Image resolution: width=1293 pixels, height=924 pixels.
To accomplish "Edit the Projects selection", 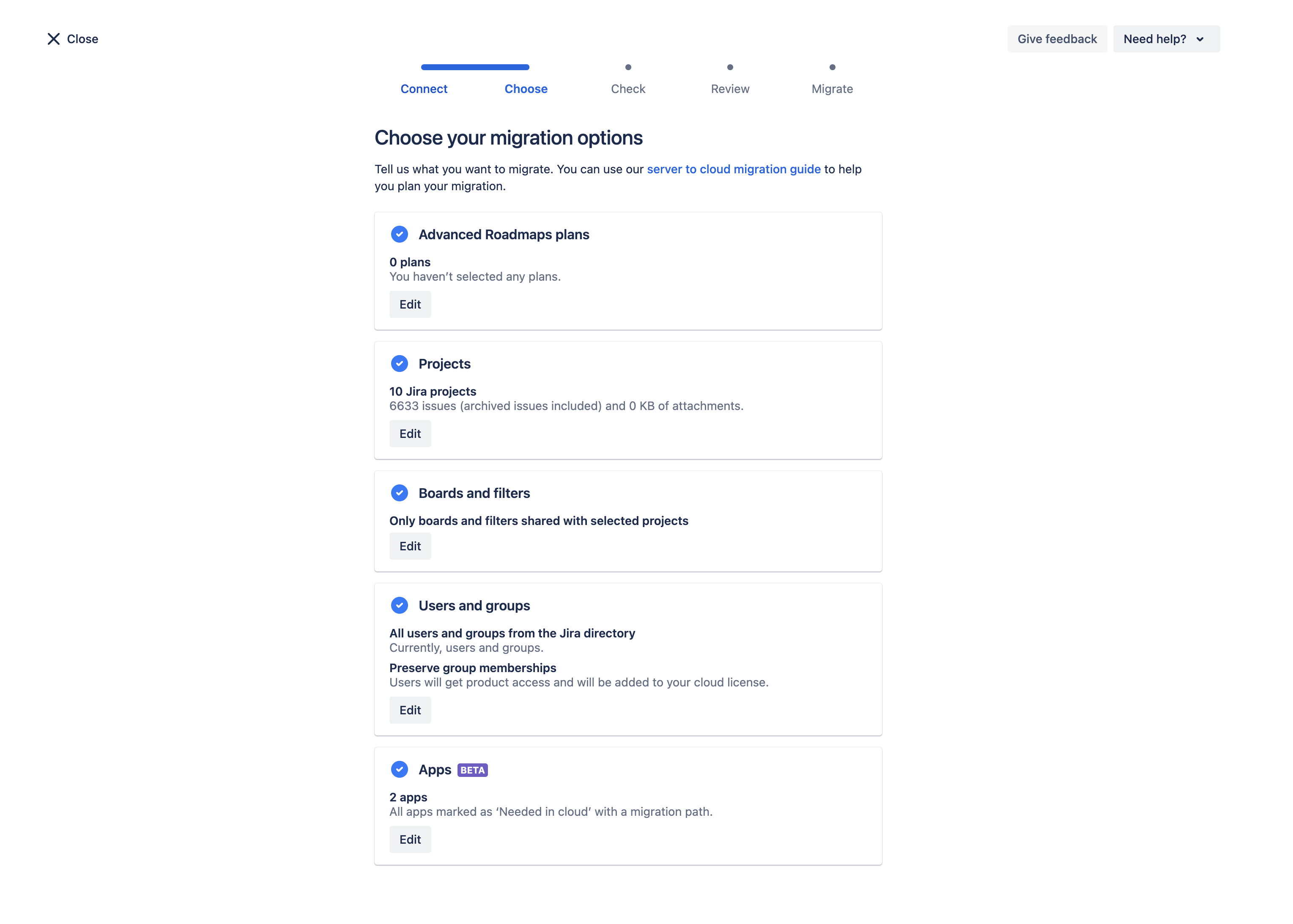I will point(410,434).
